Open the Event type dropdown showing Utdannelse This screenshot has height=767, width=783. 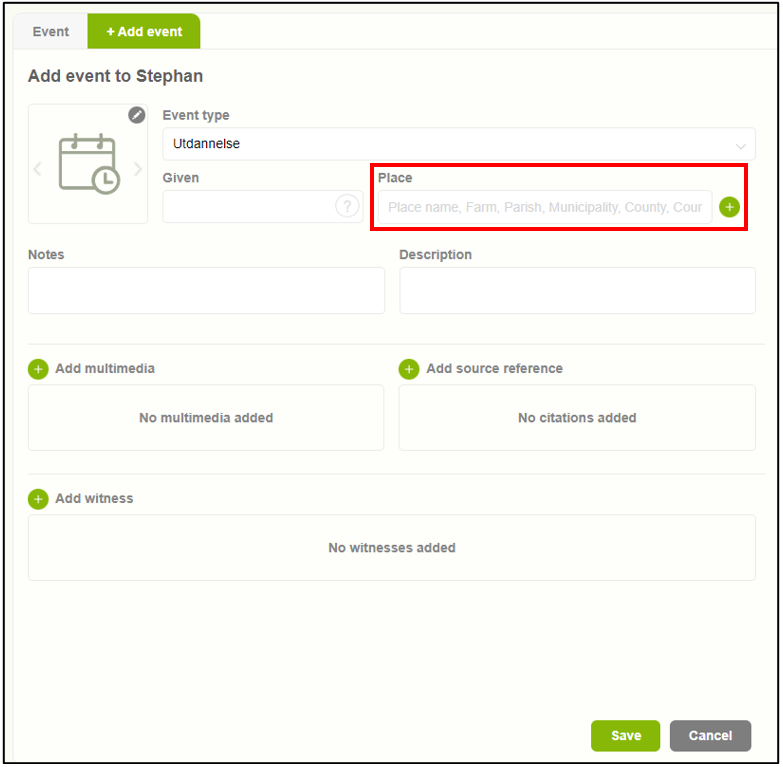point(458,144)
